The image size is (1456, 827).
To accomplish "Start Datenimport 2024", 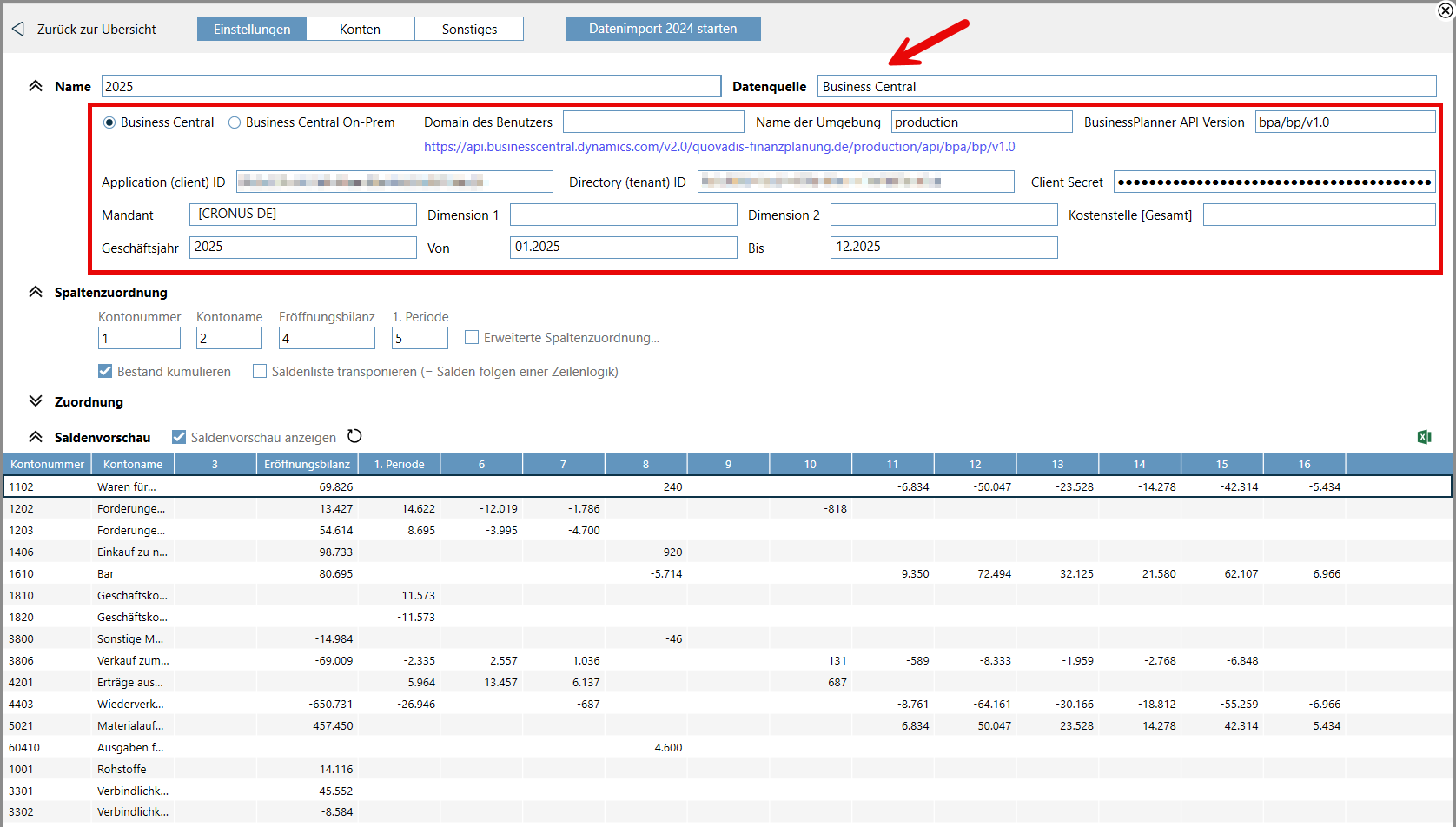I will [x=663, y=29].
